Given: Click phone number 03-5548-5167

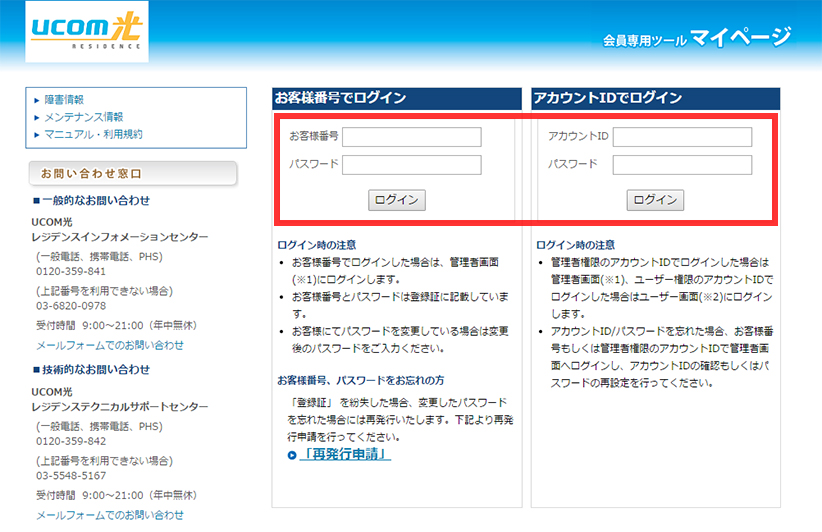Looking at the screenshot, I should click(x=71, y=475).
